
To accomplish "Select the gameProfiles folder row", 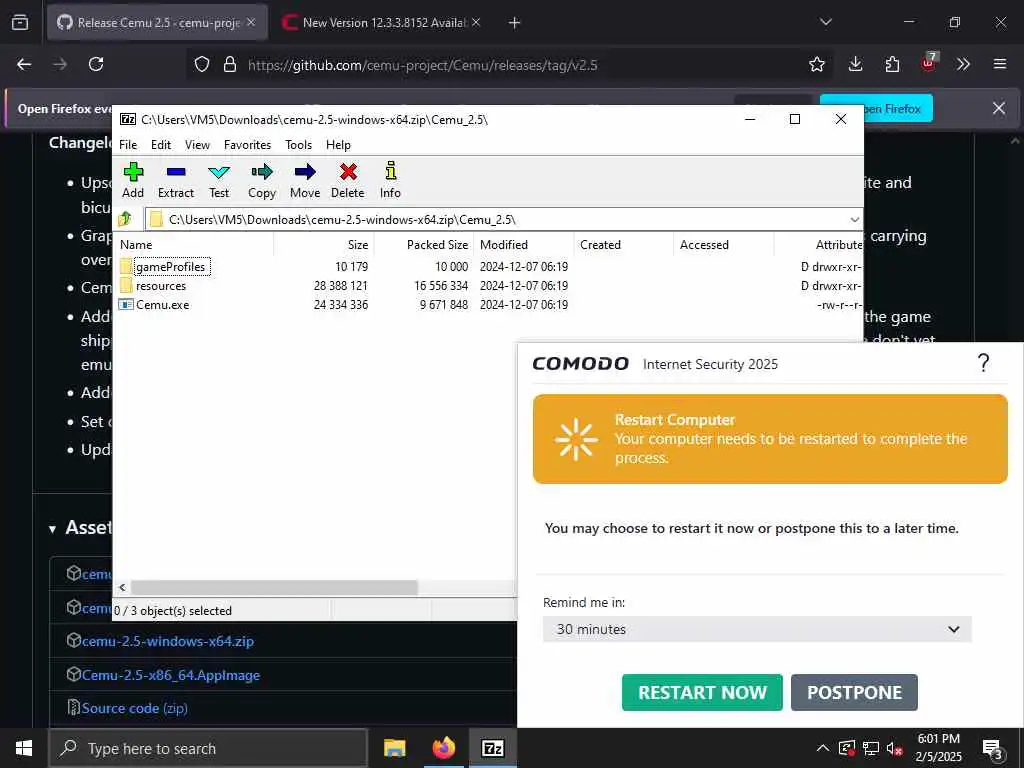I will click(490, 266).
